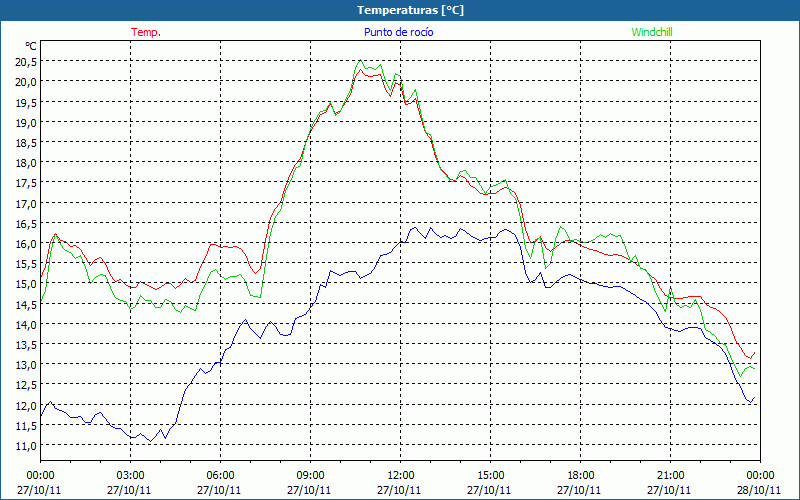Click the '17,0' y-axis value

[x=26, y=203]
